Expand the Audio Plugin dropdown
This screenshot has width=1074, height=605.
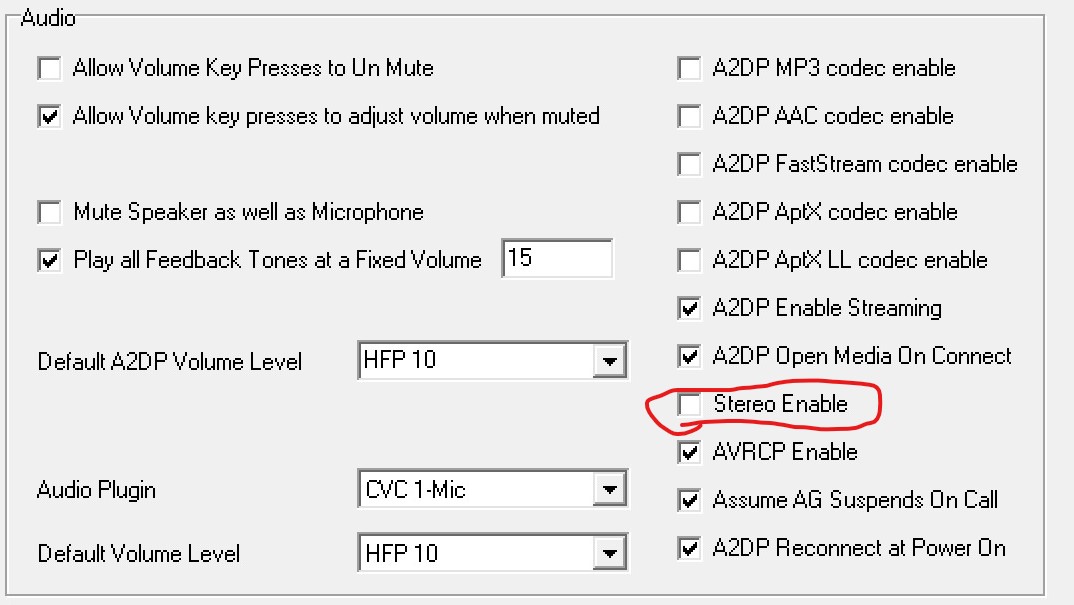point(607,490)
